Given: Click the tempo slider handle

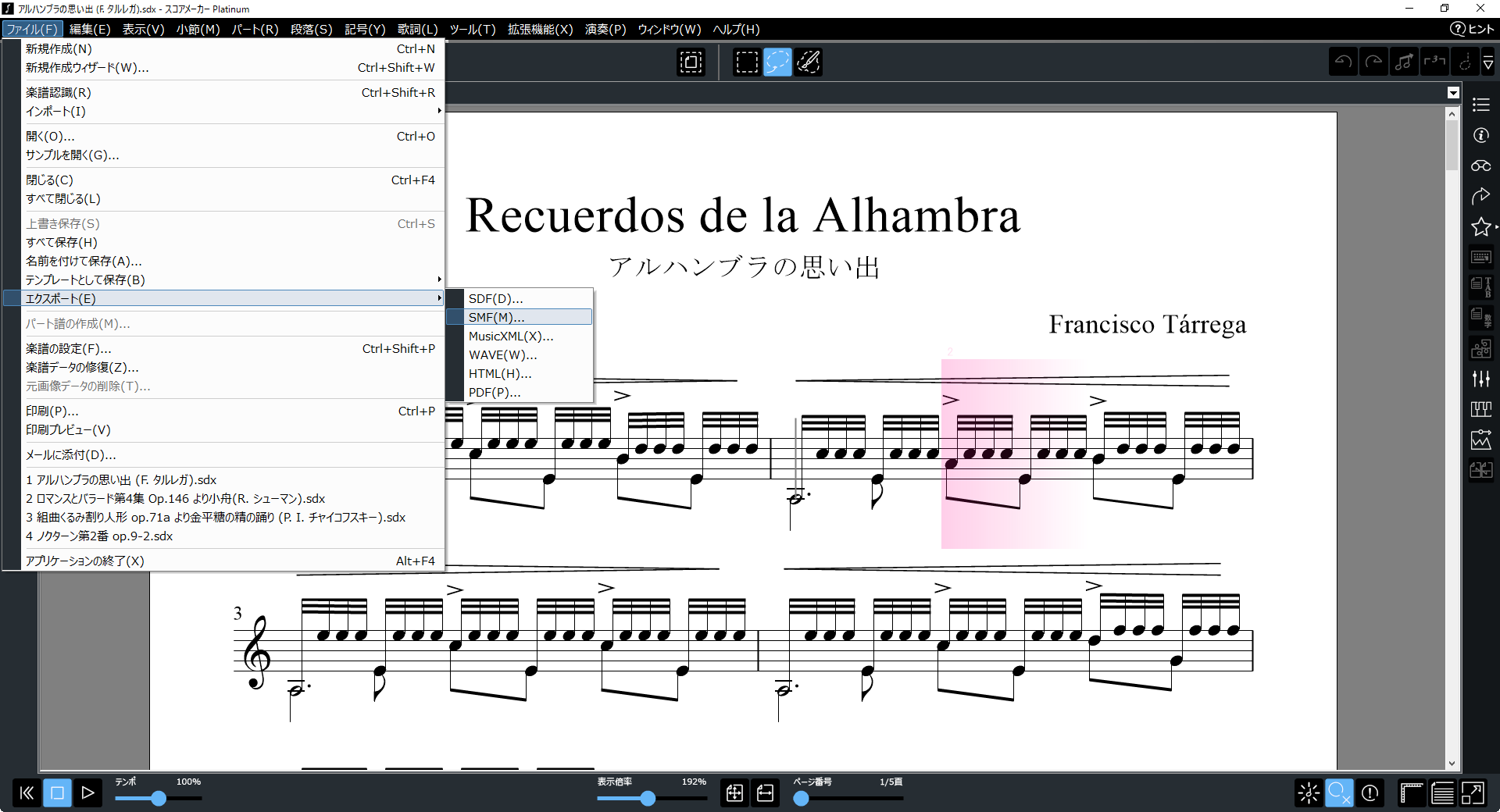Looking at the screenshot, I should (158, 798).
